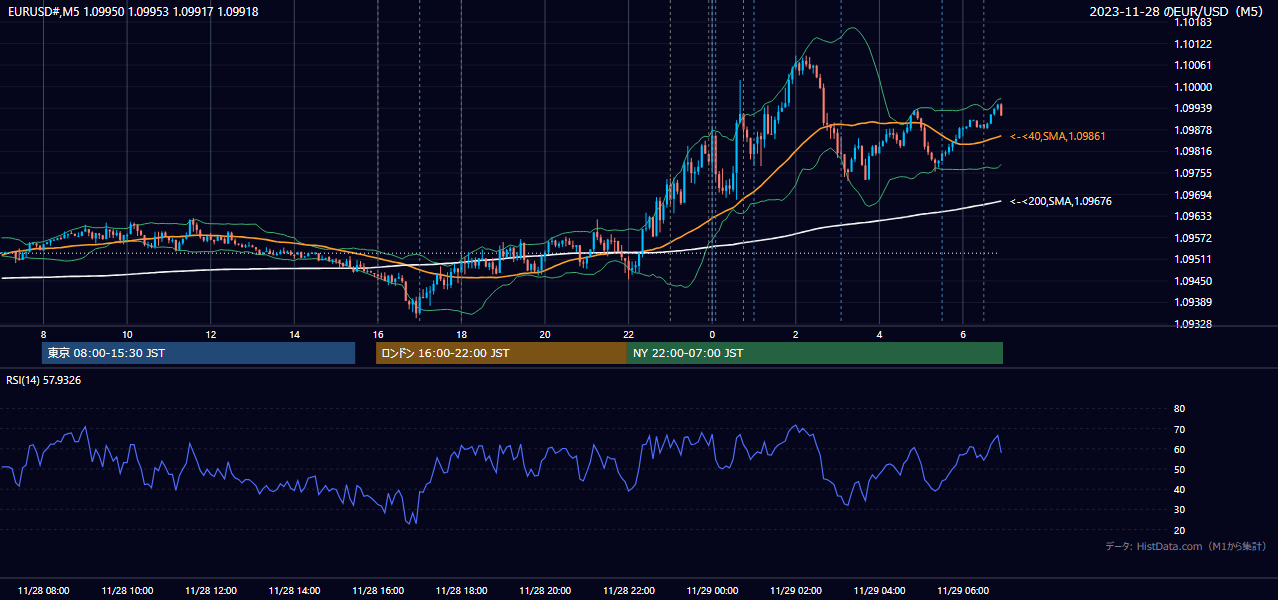Click hour label 0 under price chart
This screenshot has height=600, width=1278.
pyautogui.click(x=712, y=334)
